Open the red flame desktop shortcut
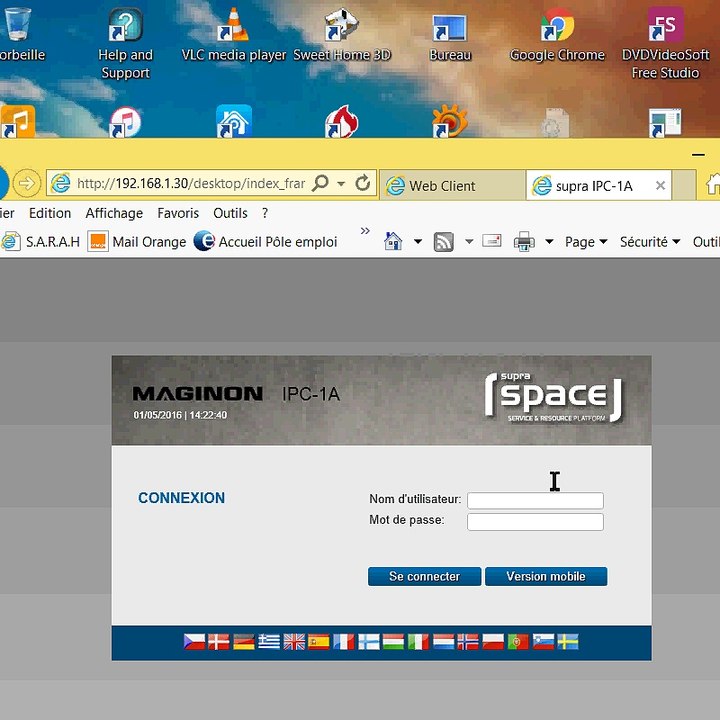Screen dimensions: 720x720 (342, 122)
